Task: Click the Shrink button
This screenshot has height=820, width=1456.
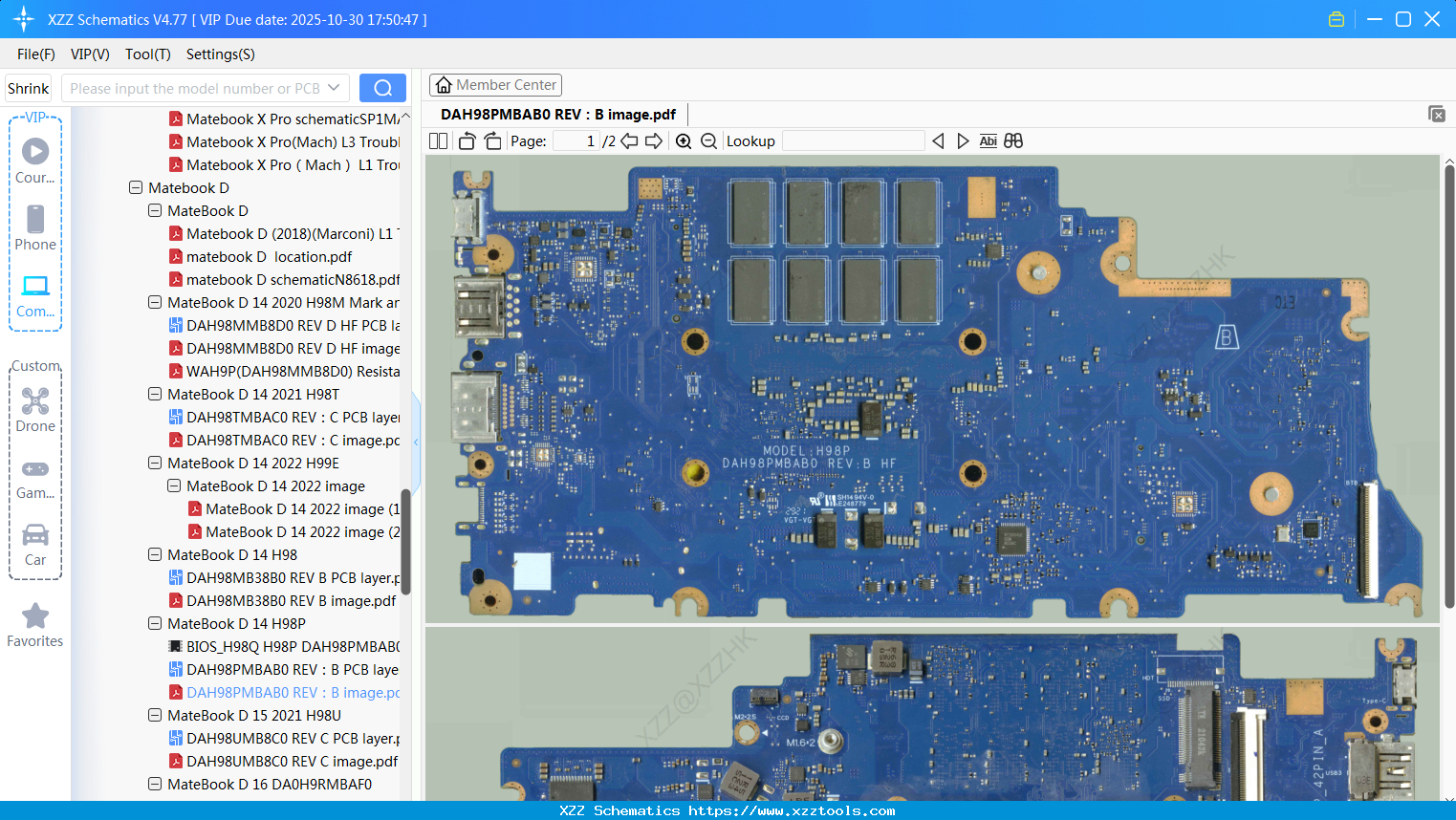Action: pos(29,88)
